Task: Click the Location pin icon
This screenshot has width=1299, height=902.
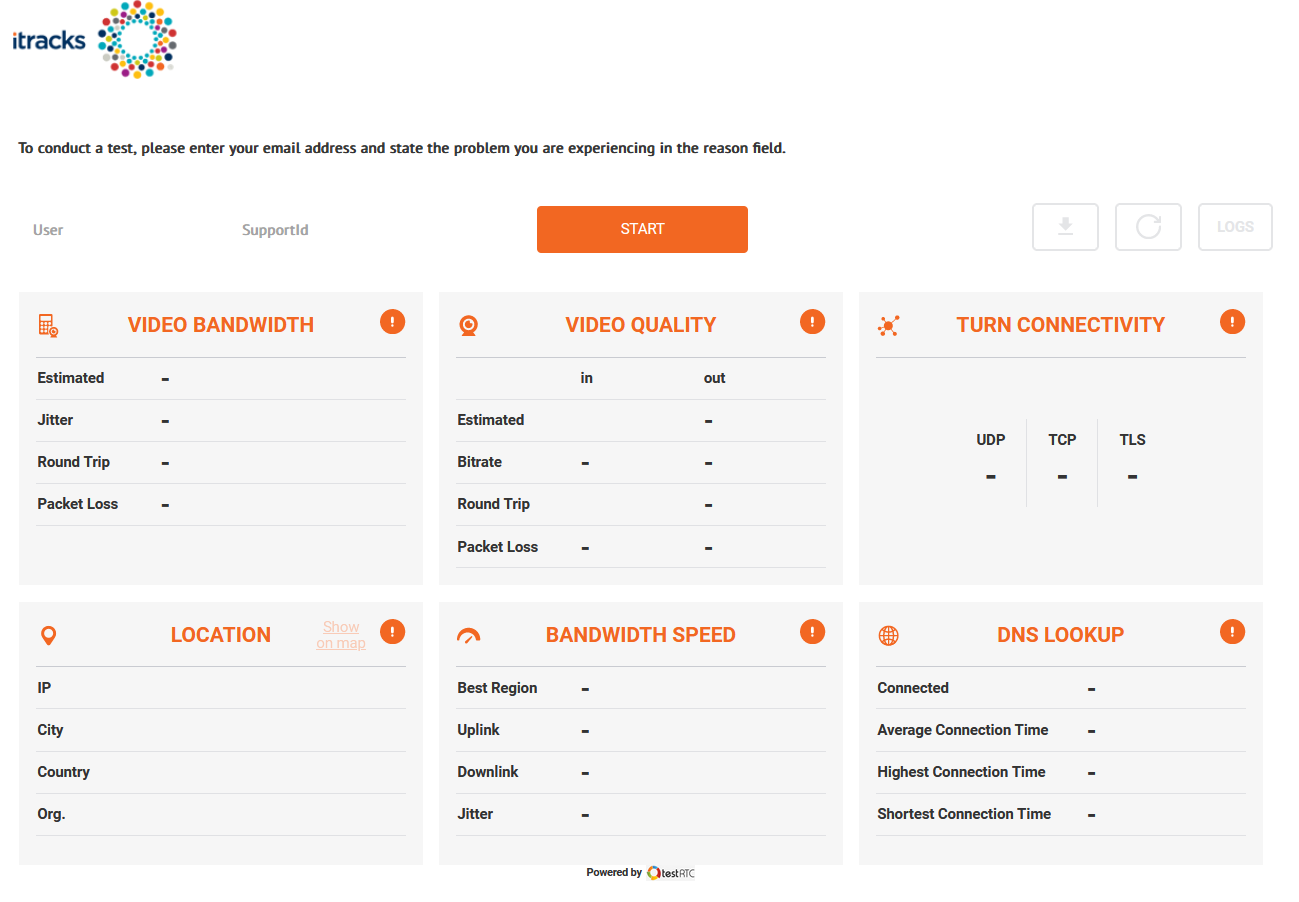Action: tap(48, 635)
